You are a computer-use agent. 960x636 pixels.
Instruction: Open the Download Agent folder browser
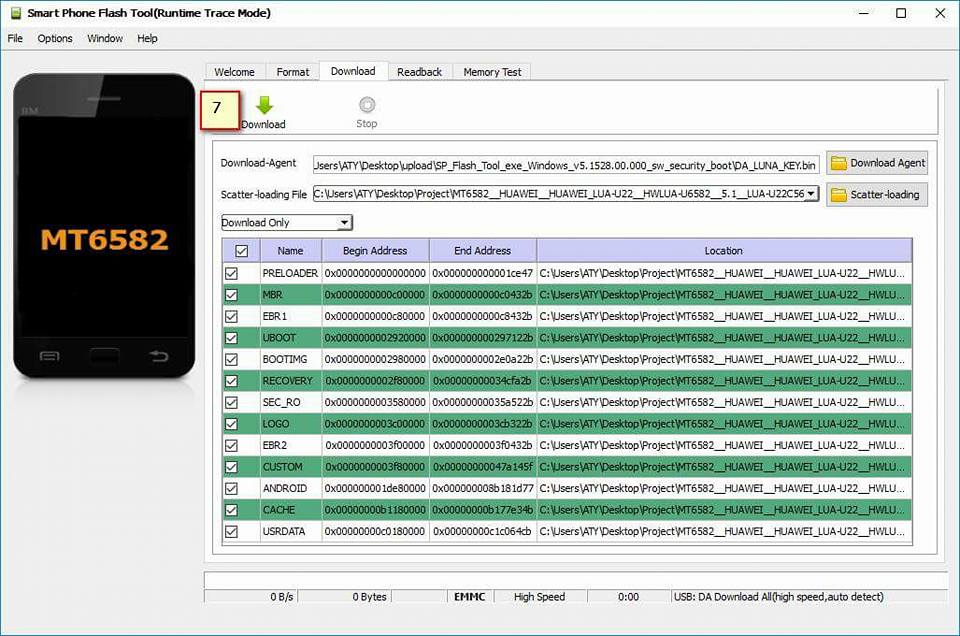[877, 163]
